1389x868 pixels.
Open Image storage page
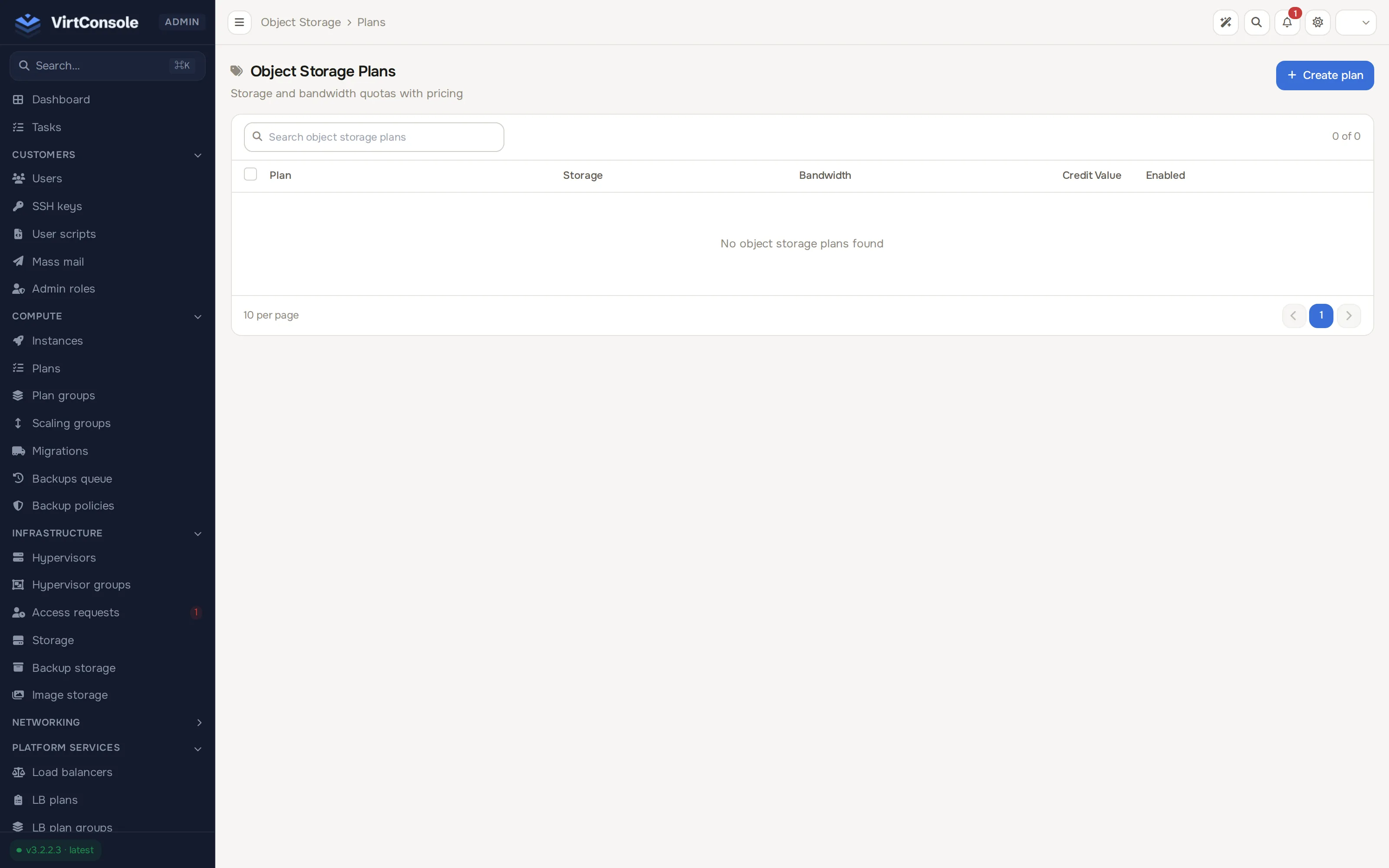107,695
